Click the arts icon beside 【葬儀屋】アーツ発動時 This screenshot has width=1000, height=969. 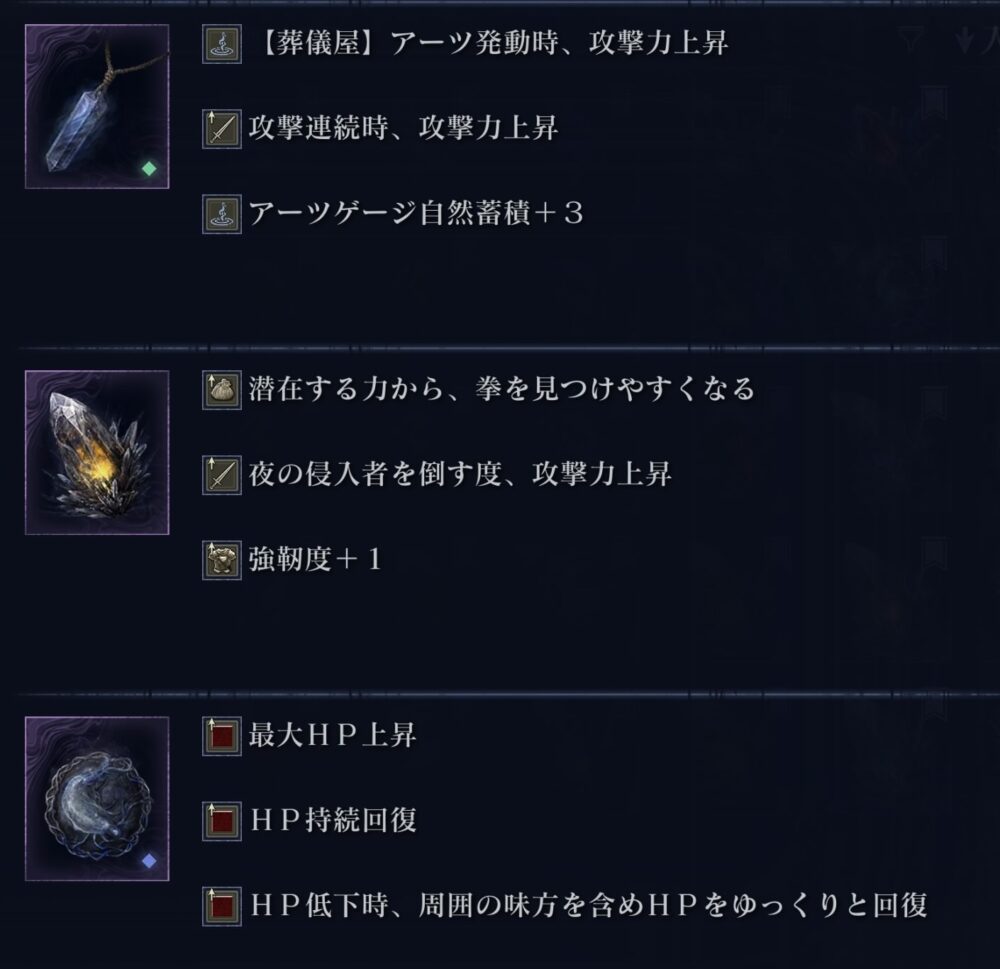click(222, 44)
